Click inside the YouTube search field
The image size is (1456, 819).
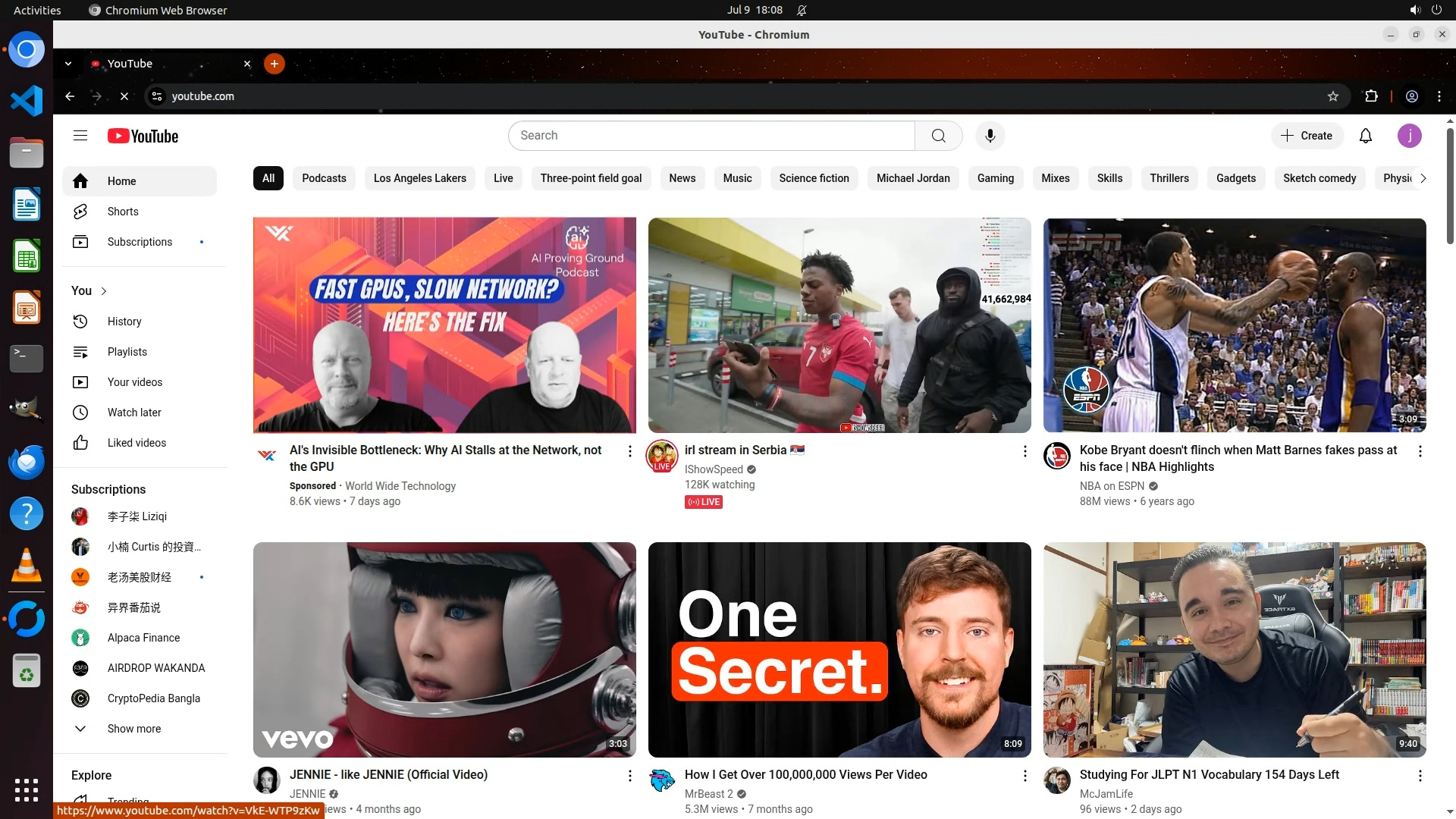click(x=711, y=136)
